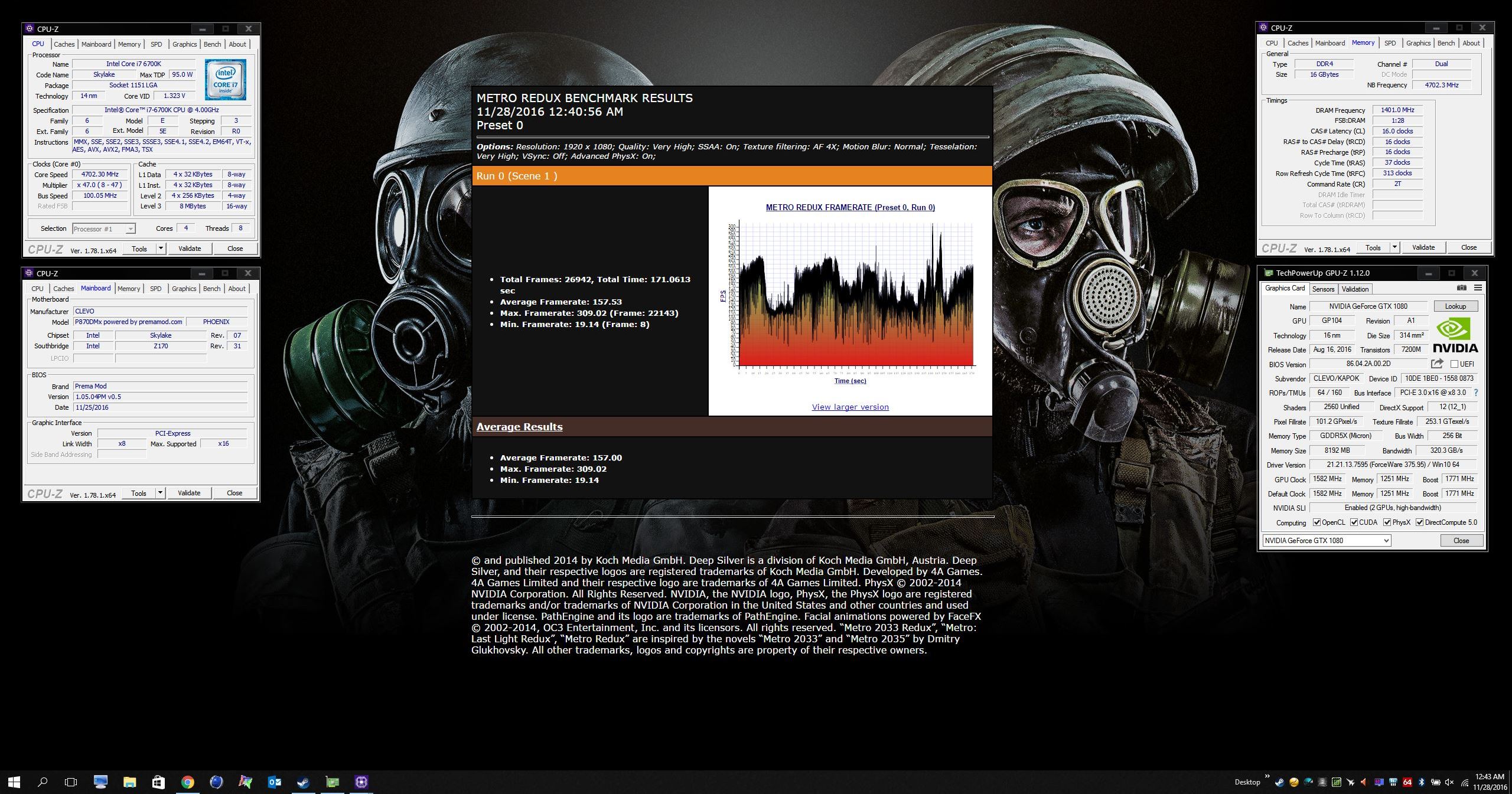Click the DRAM Frequency 1401.0 MHz value

[1397, 110]
